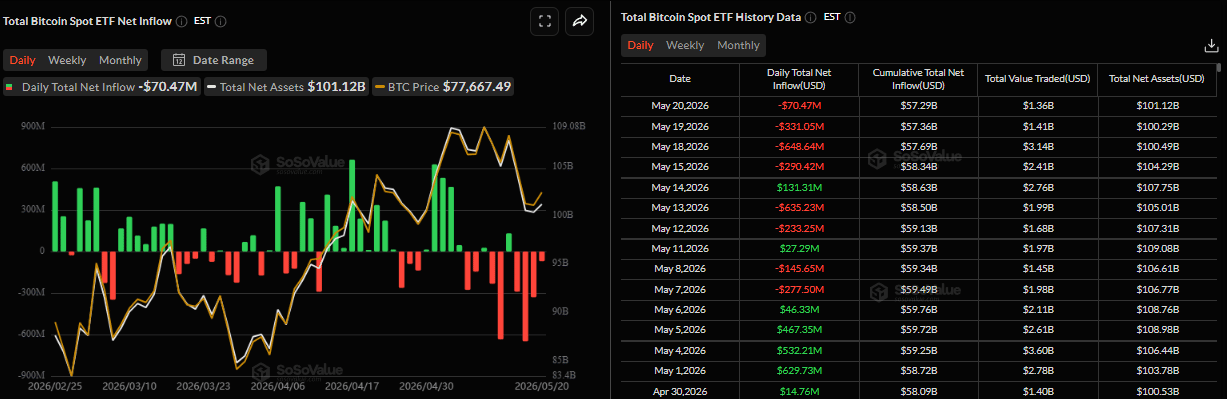Click May 14,2026 date cell

pyautogui.click(x=680, y=187)
